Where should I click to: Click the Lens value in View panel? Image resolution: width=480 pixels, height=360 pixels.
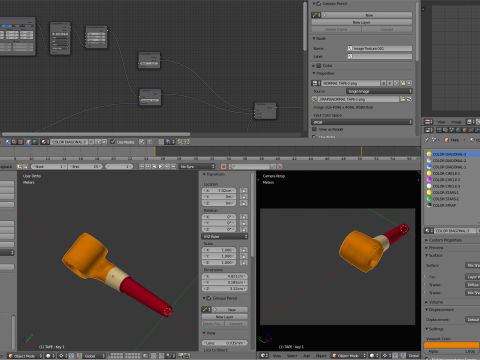pyautogui.click(x=225, y=343)
